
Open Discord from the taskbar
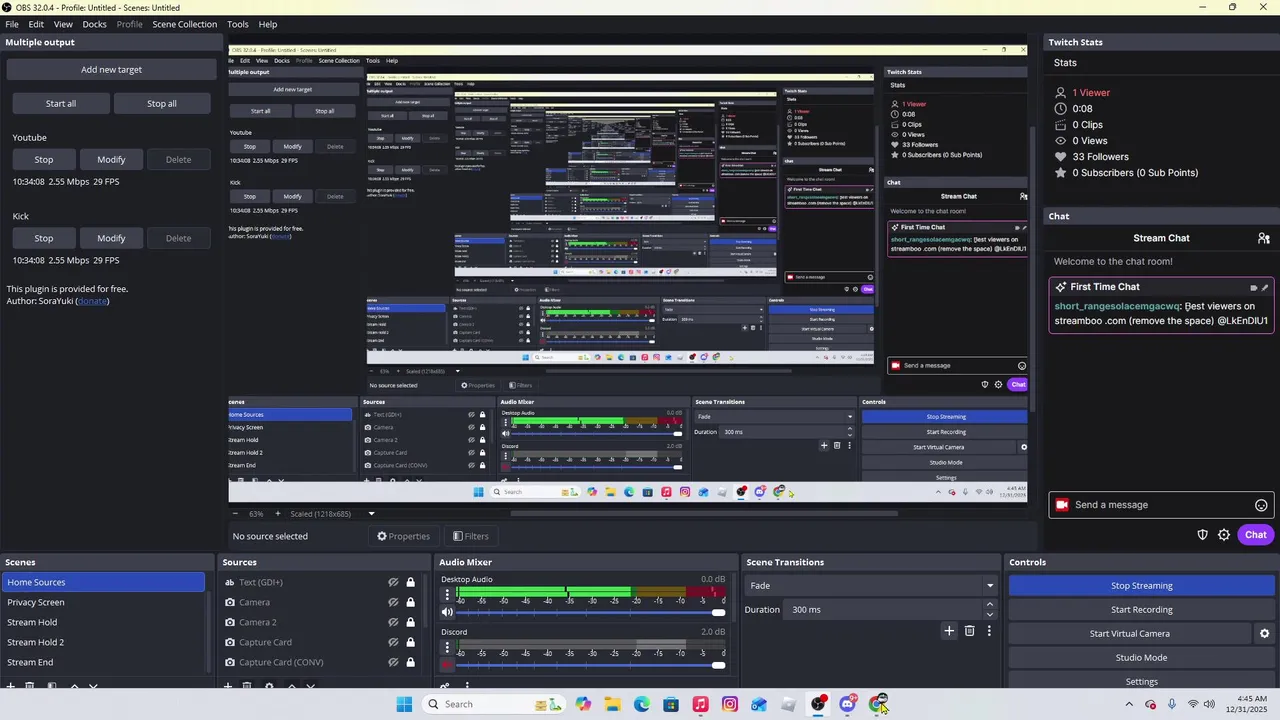click(848, 704)
